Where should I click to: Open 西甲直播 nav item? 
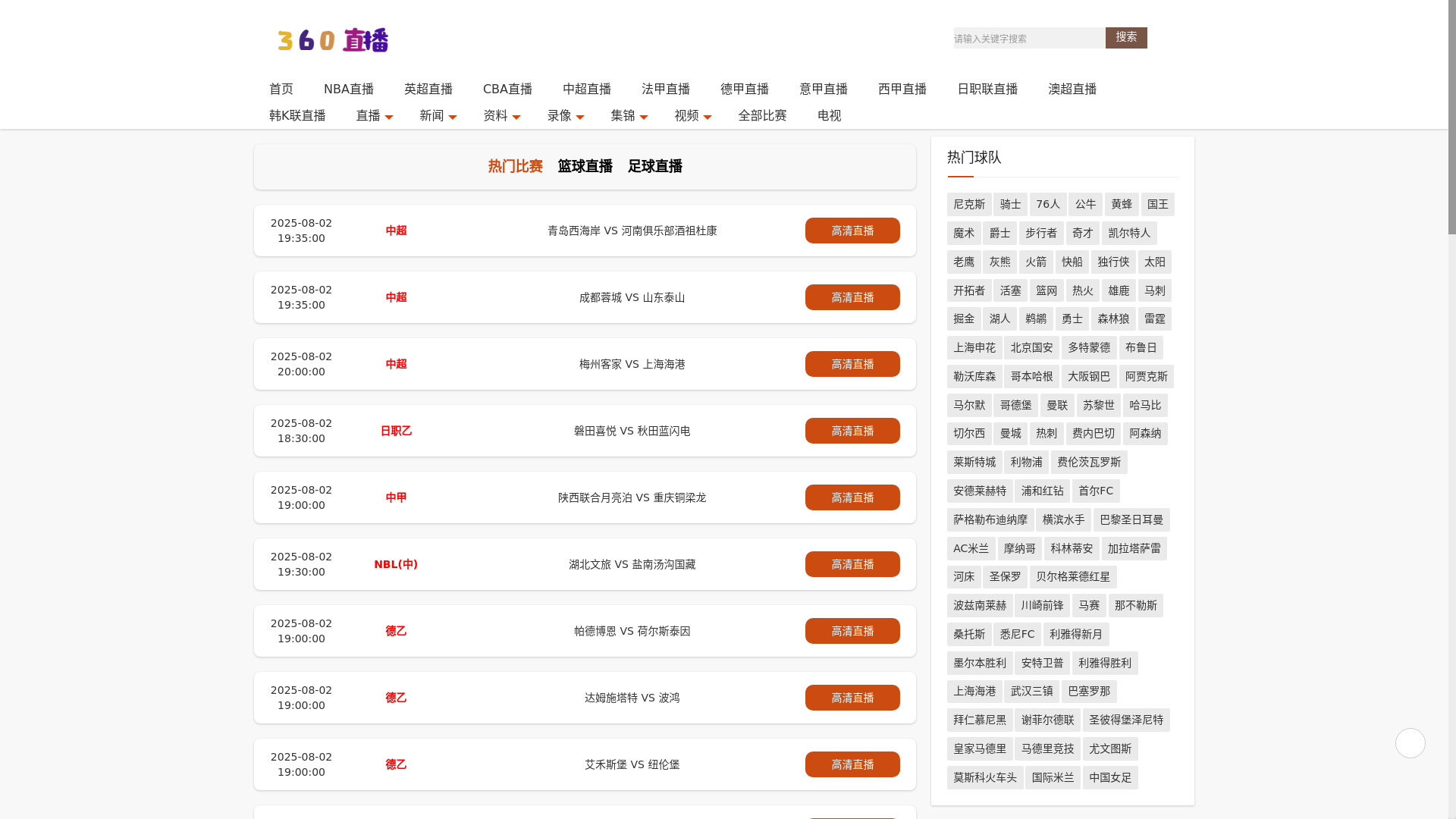(902, 89)
